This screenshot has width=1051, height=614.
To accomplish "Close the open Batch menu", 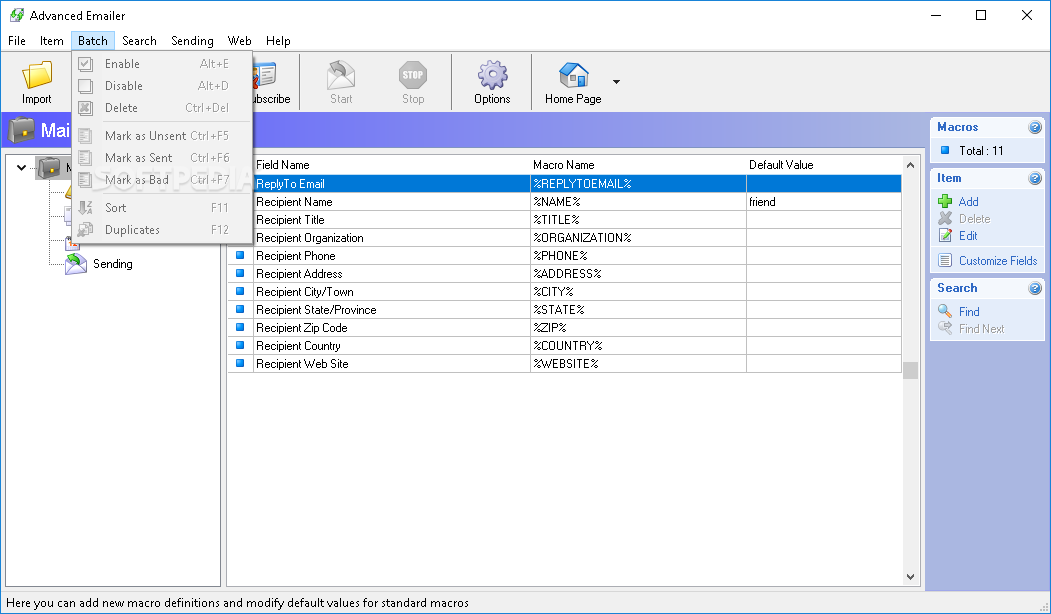I will pos(92,41).
